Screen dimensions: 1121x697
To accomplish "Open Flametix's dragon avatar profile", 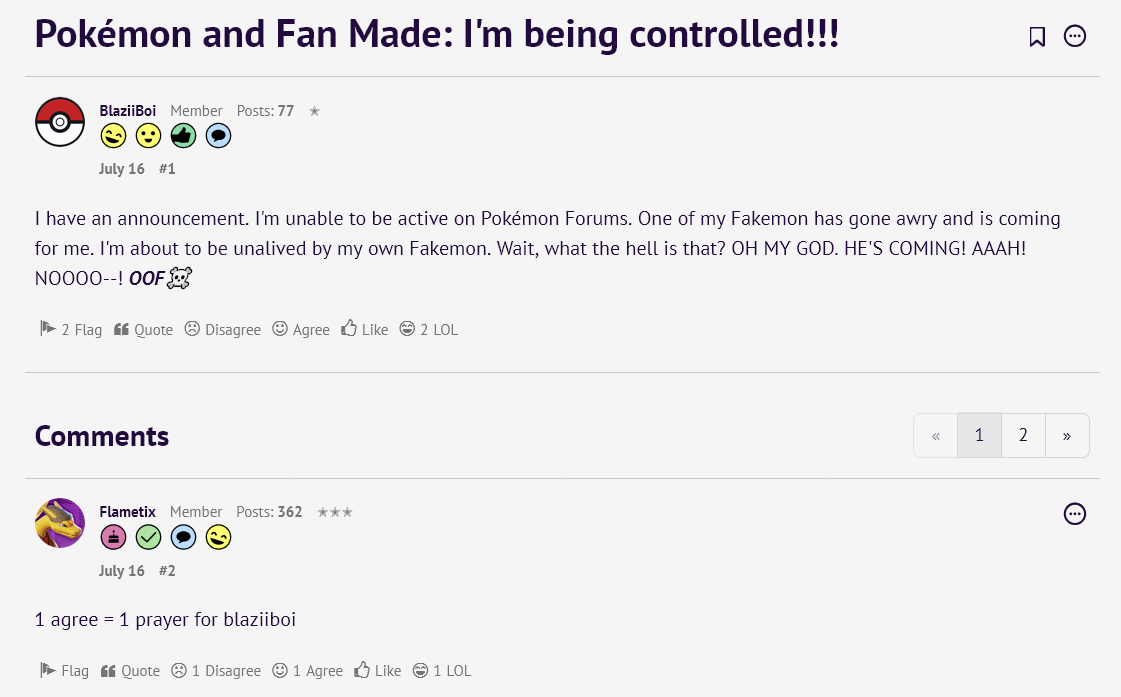I will (60, 523).
